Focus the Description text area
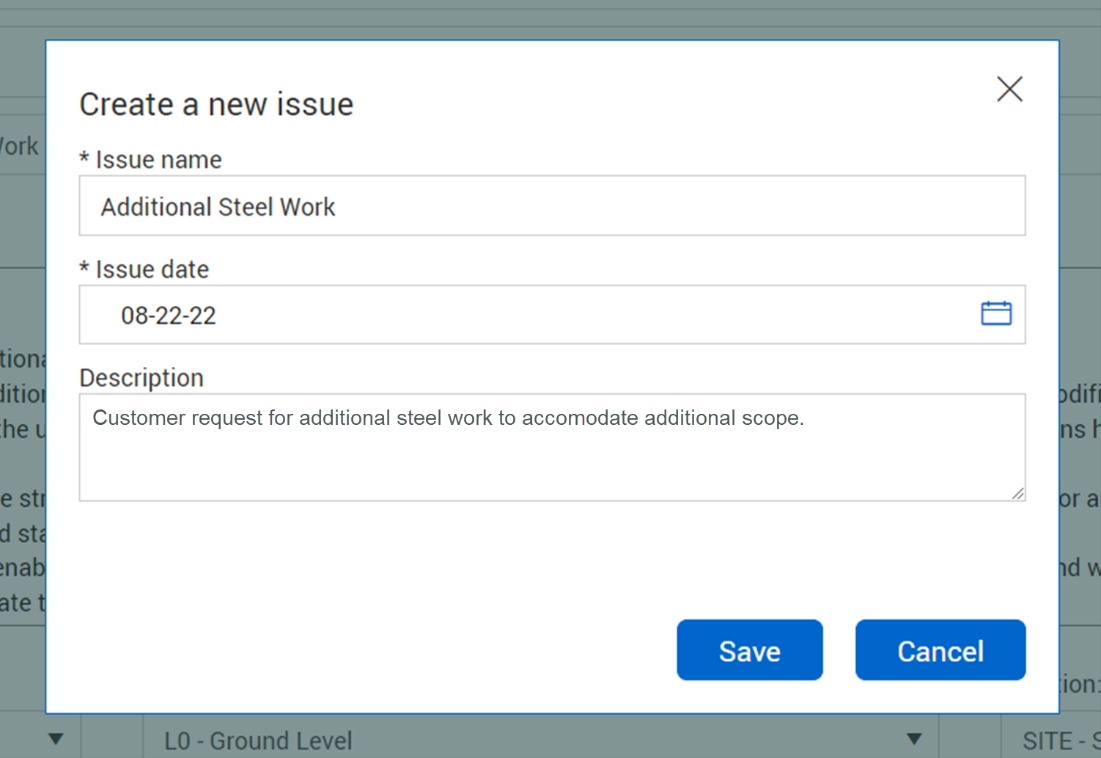Viewport: 1101px width, 758px height. [550, 445]
